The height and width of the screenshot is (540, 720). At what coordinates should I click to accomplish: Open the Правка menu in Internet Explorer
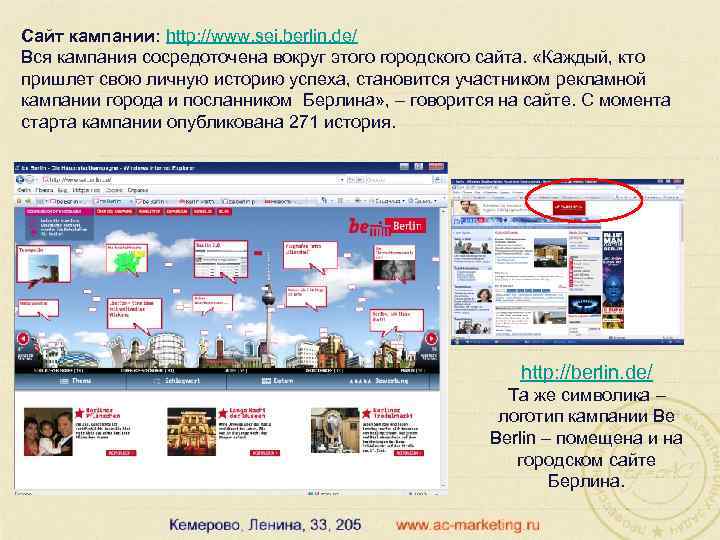[x=45, y=190]
